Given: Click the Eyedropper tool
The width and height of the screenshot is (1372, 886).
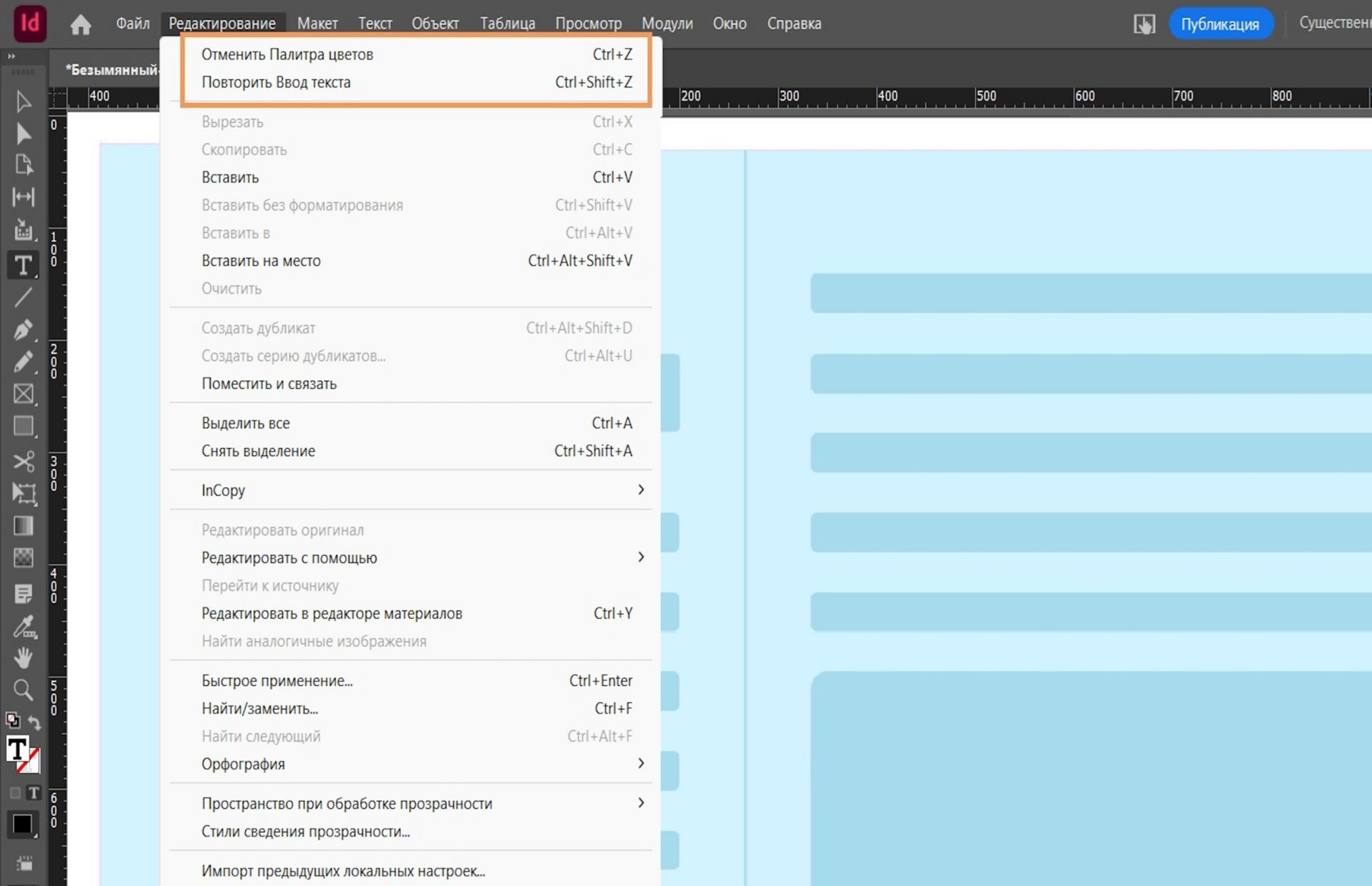Looking at the screenshot, I should pyautogui.click(x=23, y=627).
